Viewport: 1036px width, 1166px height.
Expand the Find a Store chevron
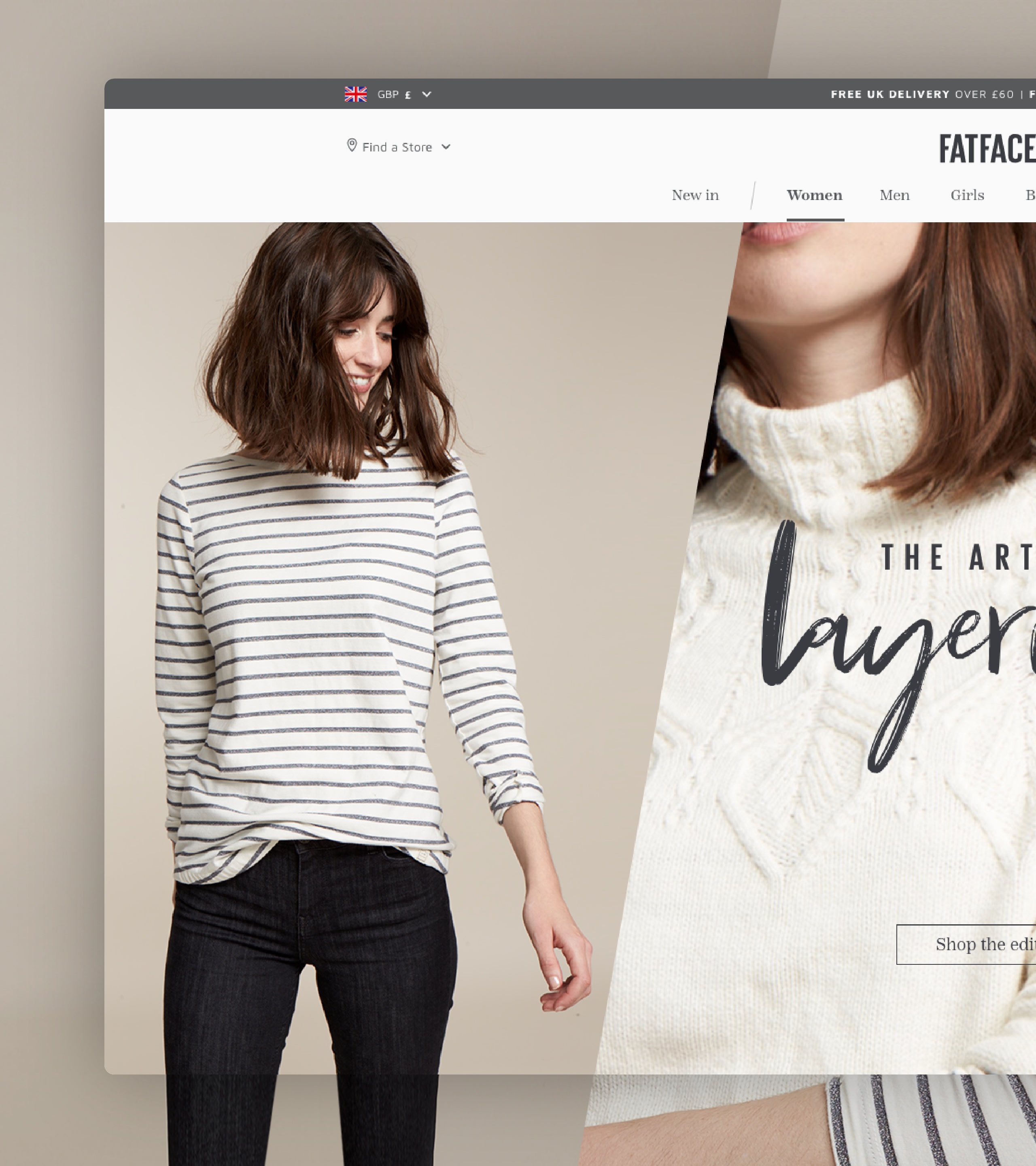click(x=446, y=147)
